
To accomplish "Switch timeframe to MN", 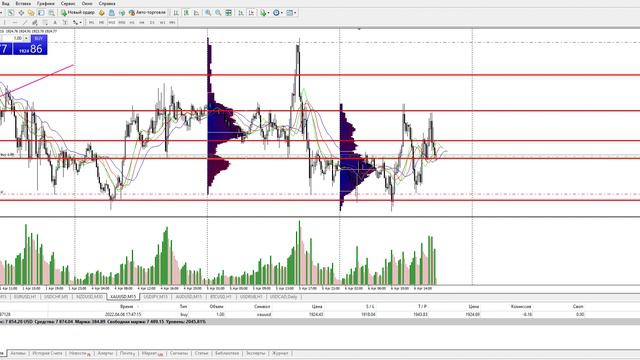I will click(172, 22).
